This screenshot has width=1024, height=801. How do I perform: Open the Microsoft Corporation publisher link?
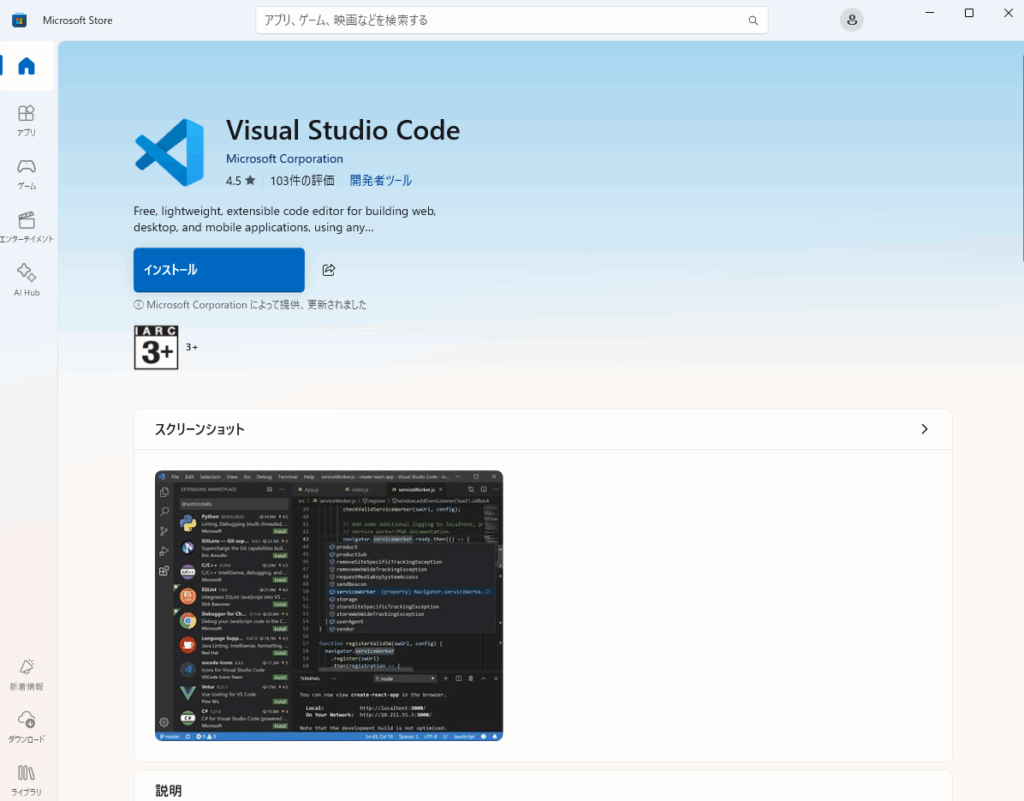pos(284,159)
